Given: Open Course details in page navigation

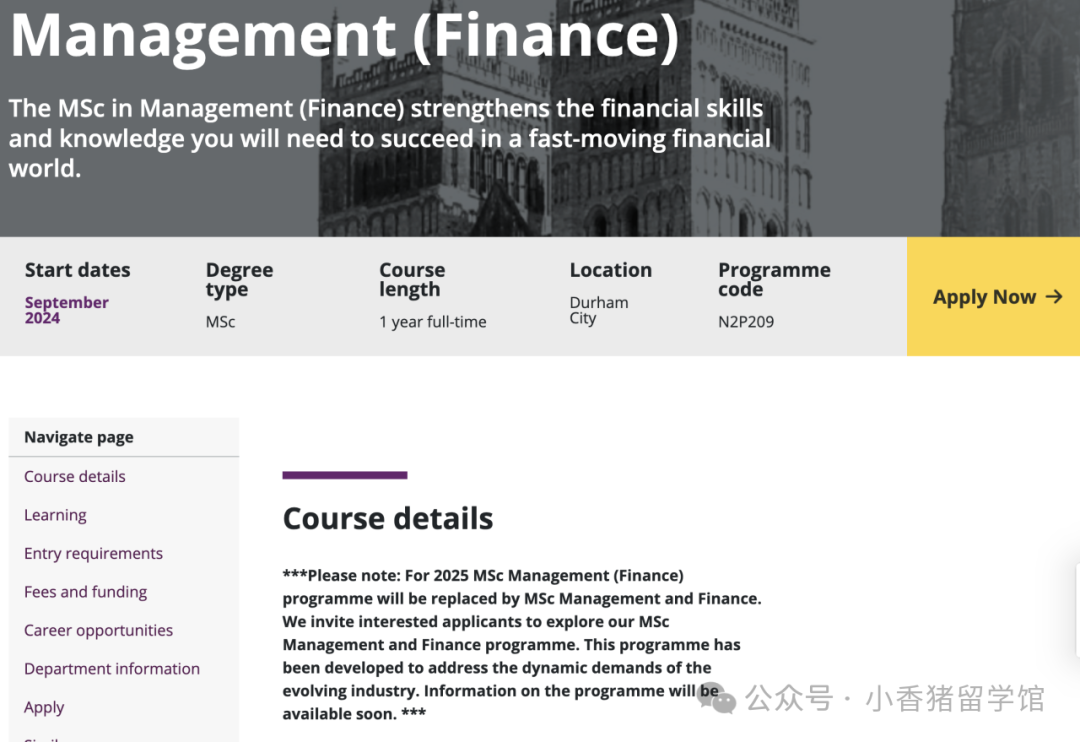Looking at the screenshot, I should pyautogui.click(x=75, y=477).
